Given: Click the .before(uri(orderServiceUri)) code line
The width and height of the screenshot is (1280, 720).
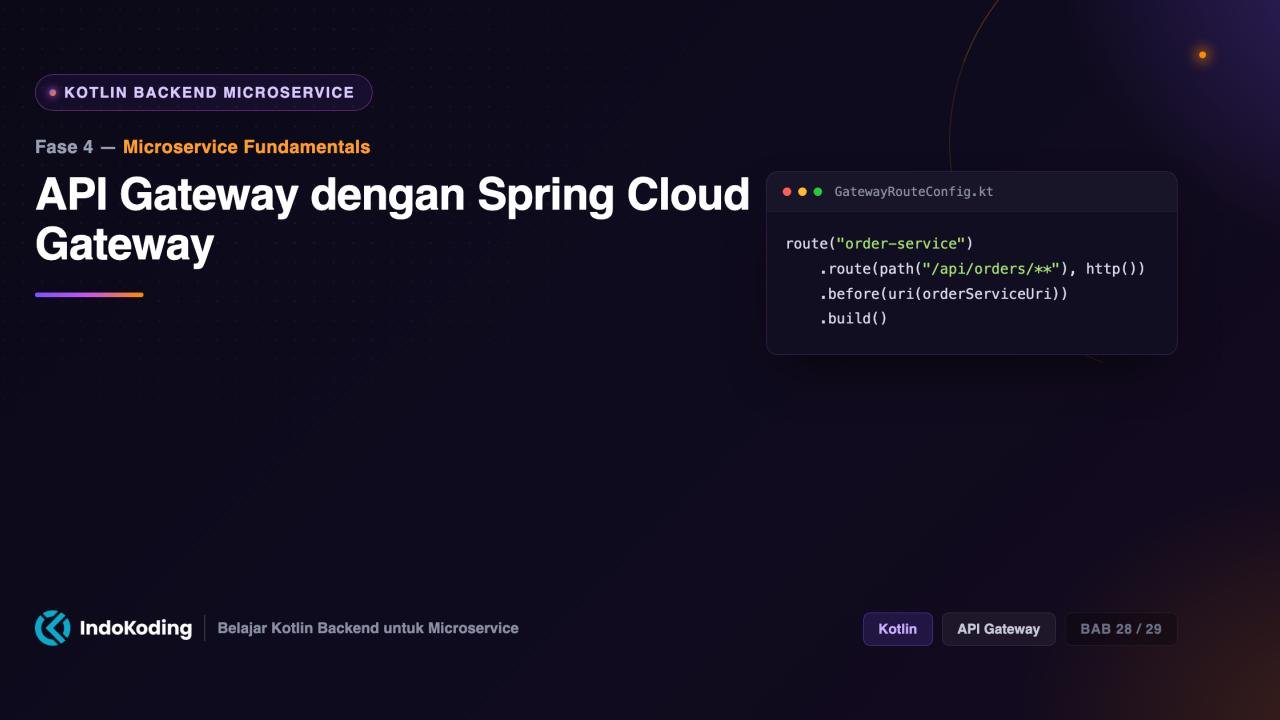Looking at the screenshot, I should [x=944, y=294].
